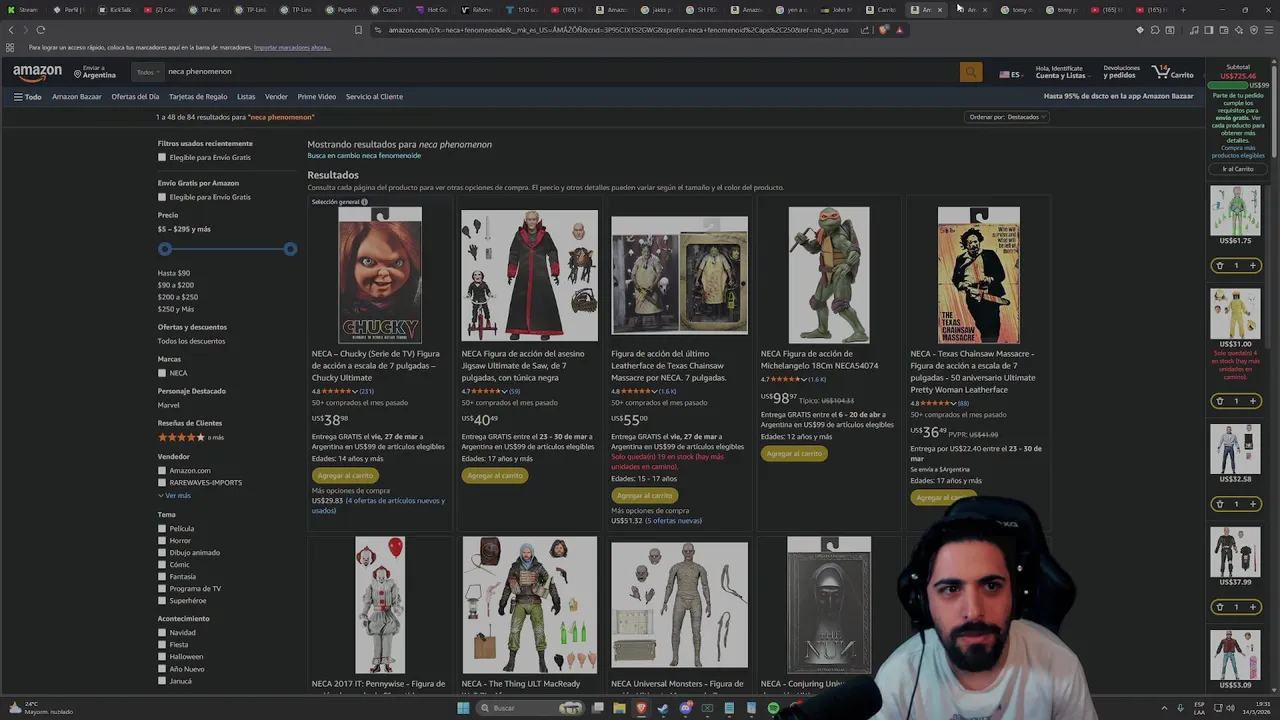Click the Enviar a Argentina location icon
Image resolution: width=1280 pixels, height=720 pixels.
pyautogui.click(x=78, y=72)
